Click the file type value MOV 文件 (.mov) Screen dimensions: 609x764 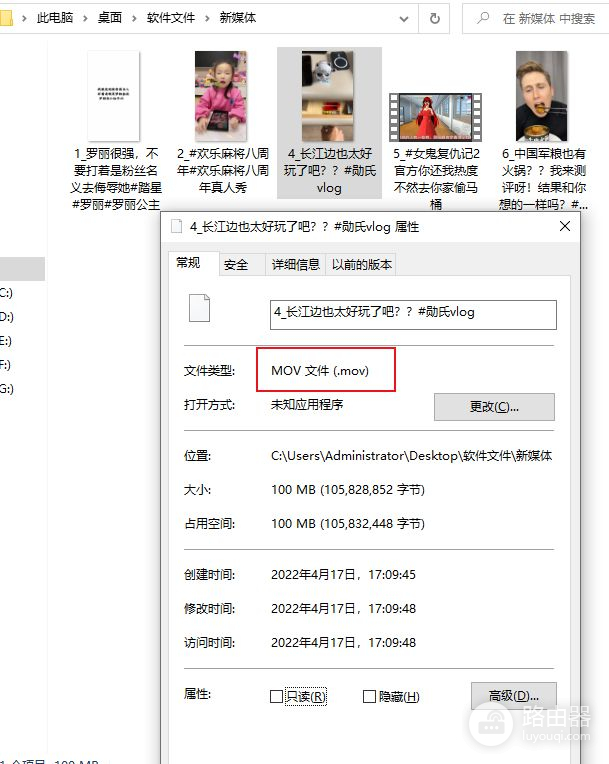320,371
